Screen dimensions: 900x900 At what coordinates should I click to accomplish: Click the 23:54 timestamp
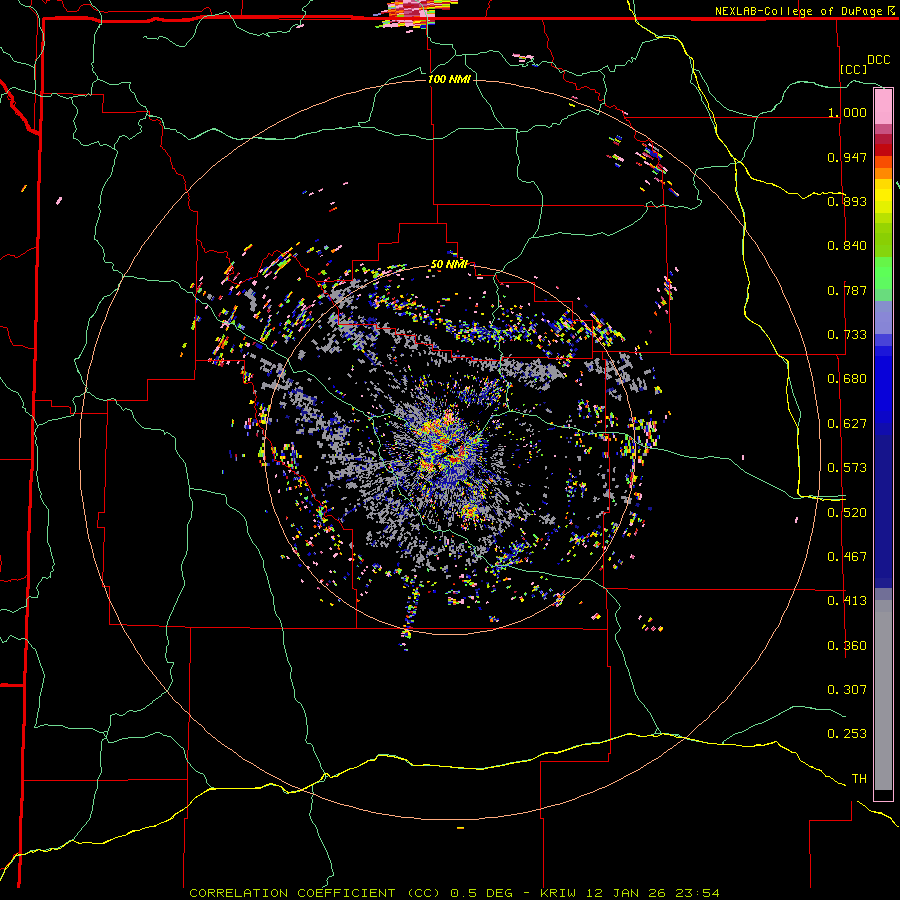[695, 893]
